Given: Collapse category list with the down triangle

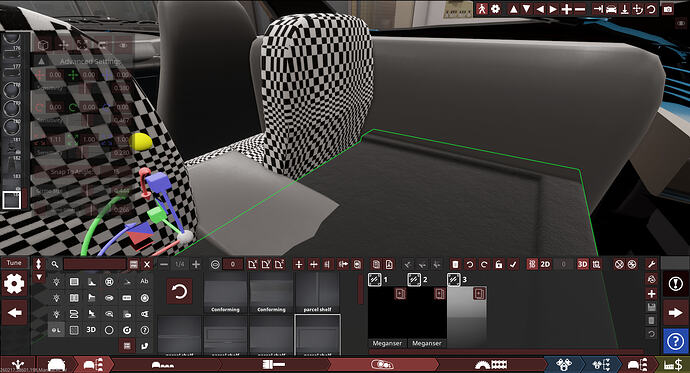Looking at the screenshot, I should point(39,277).
